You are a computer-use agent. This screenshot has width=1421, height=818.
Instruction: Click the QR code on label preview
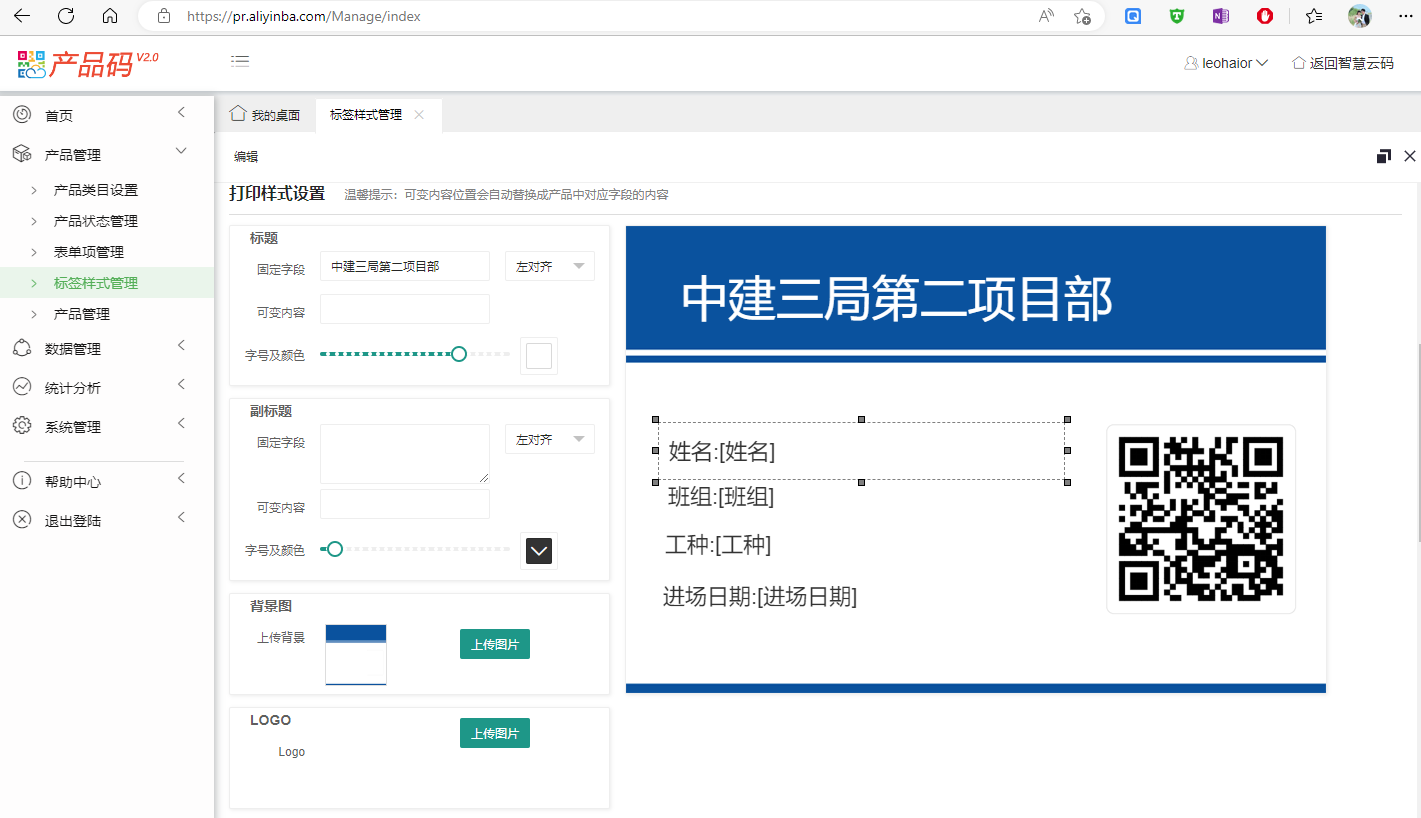pyautogui.click(x=1200, y=519)
